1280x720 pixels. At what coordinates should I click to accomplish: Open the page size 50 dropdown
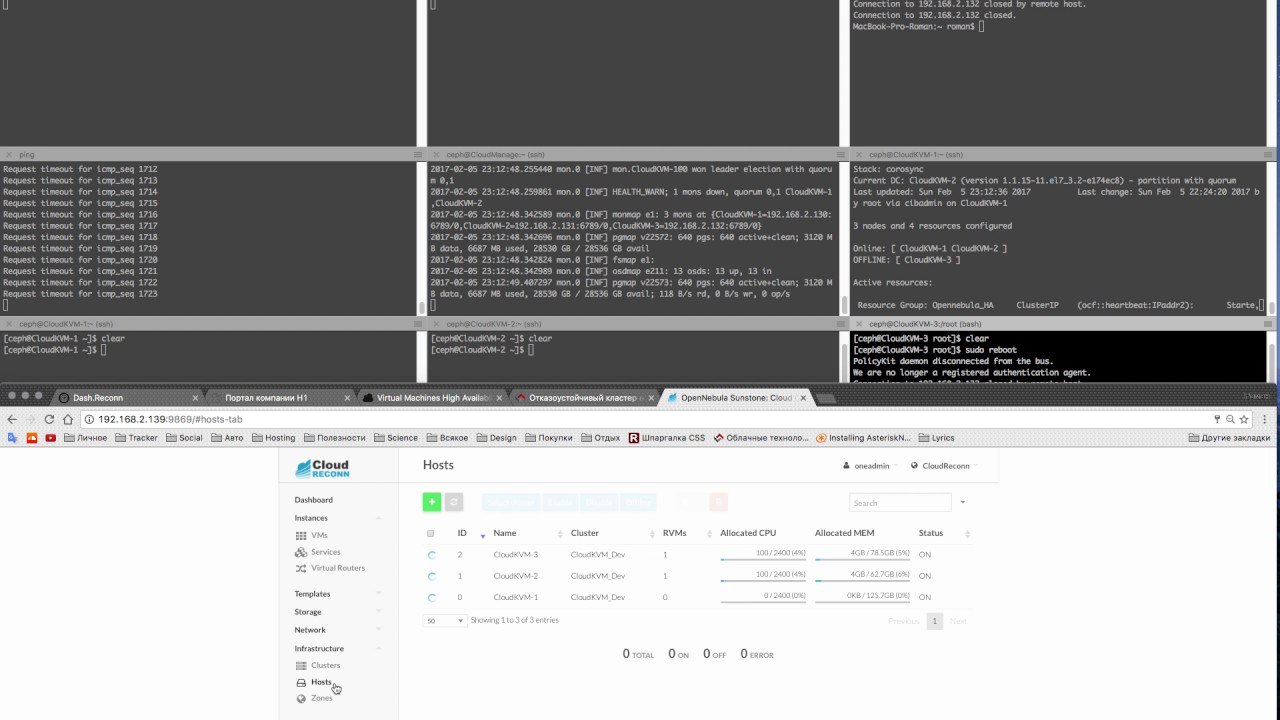pos(445,620)
